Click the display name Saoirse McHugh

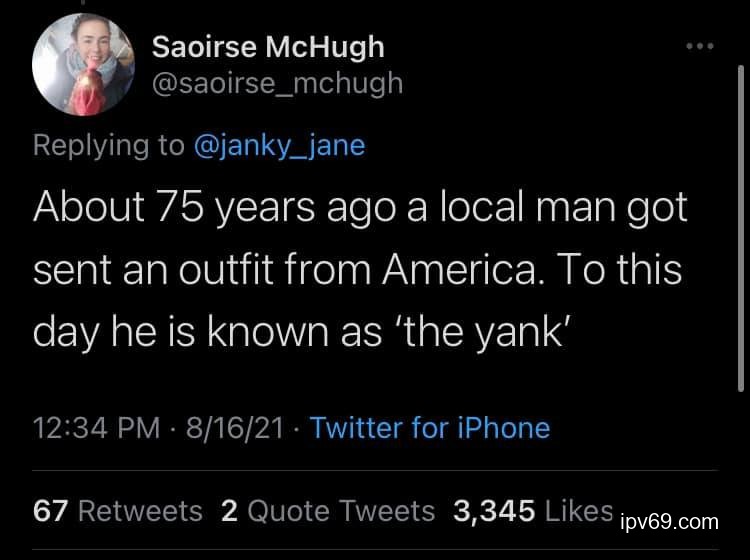point(268,46)
